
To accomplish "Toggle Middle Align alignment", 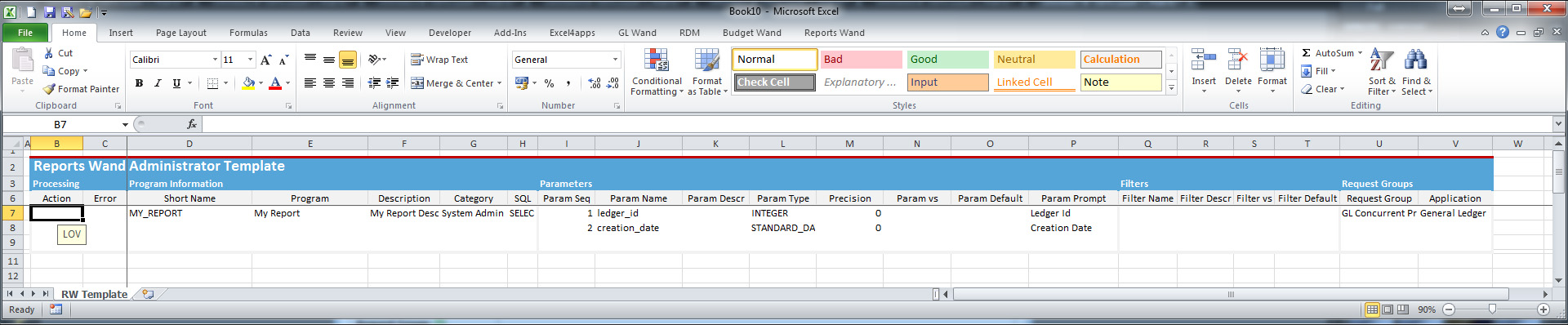I will coord(329,60).
